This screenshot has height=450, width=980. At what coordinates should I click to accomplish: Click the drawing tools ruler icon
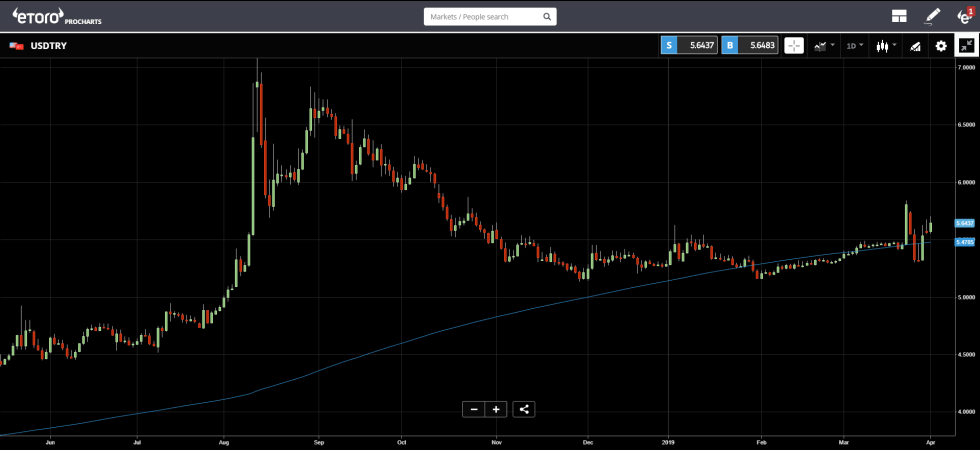[914, 45]
